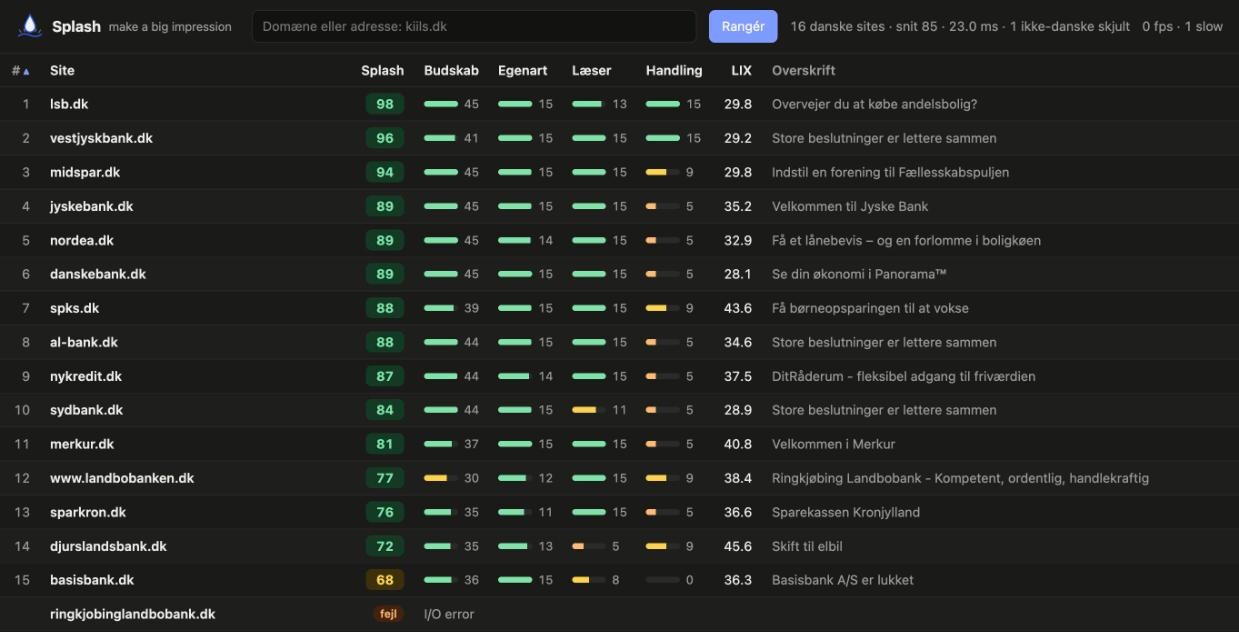Click the 'make a big impression' tagline
Image resolution: width=1239 pixels, height=632 pixels.
tap(170, 27)
